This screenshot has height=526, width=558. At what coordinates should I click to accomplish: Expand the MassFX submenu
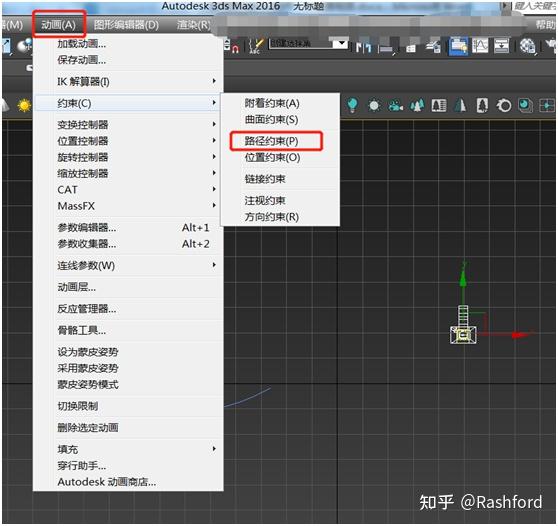[128, 206]
